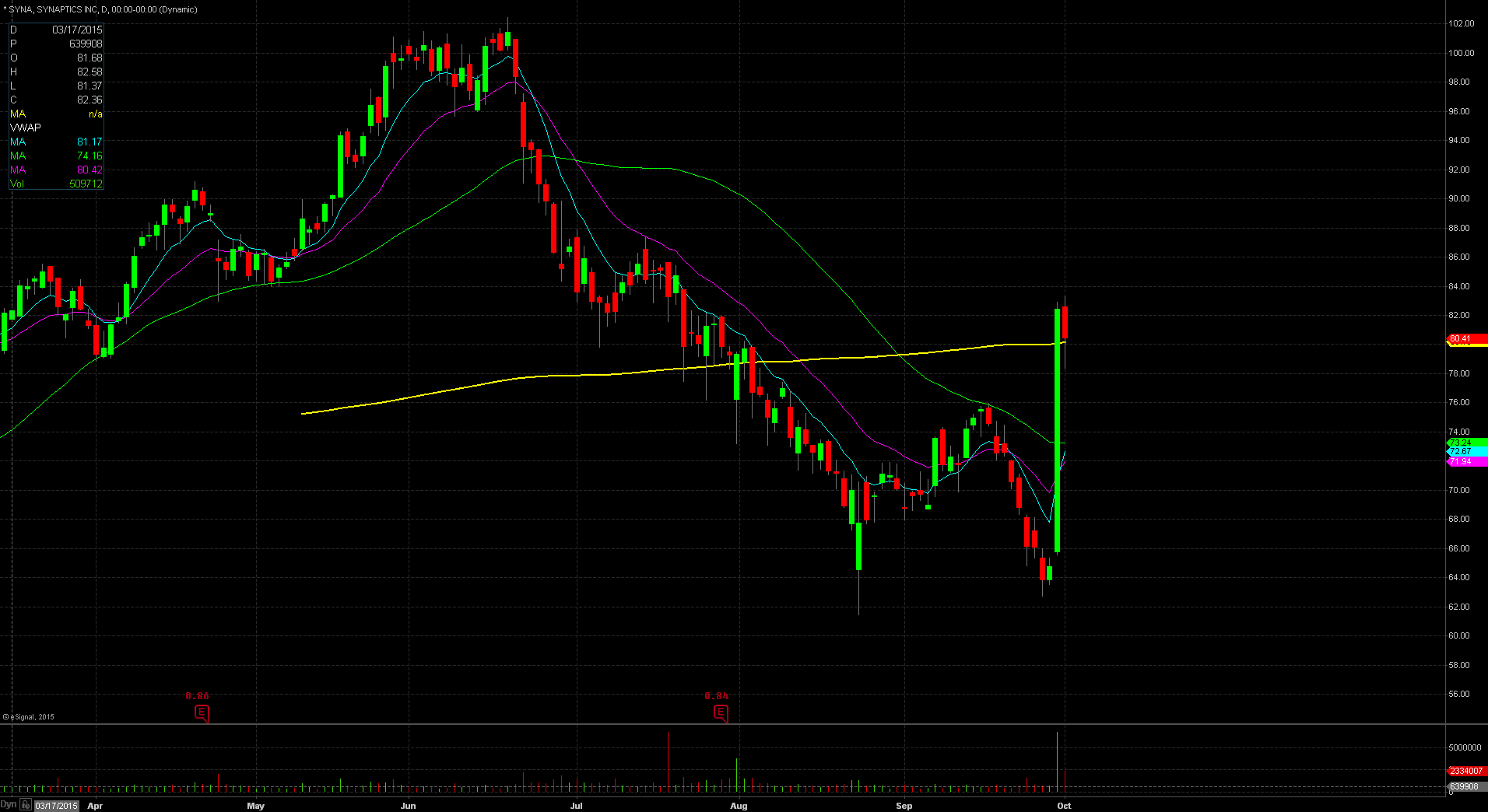This screenshot has width=1488, height=812.
Task: Click the Oct label on the time axis
Action: pyautogui.click(x=1064, y=806)
